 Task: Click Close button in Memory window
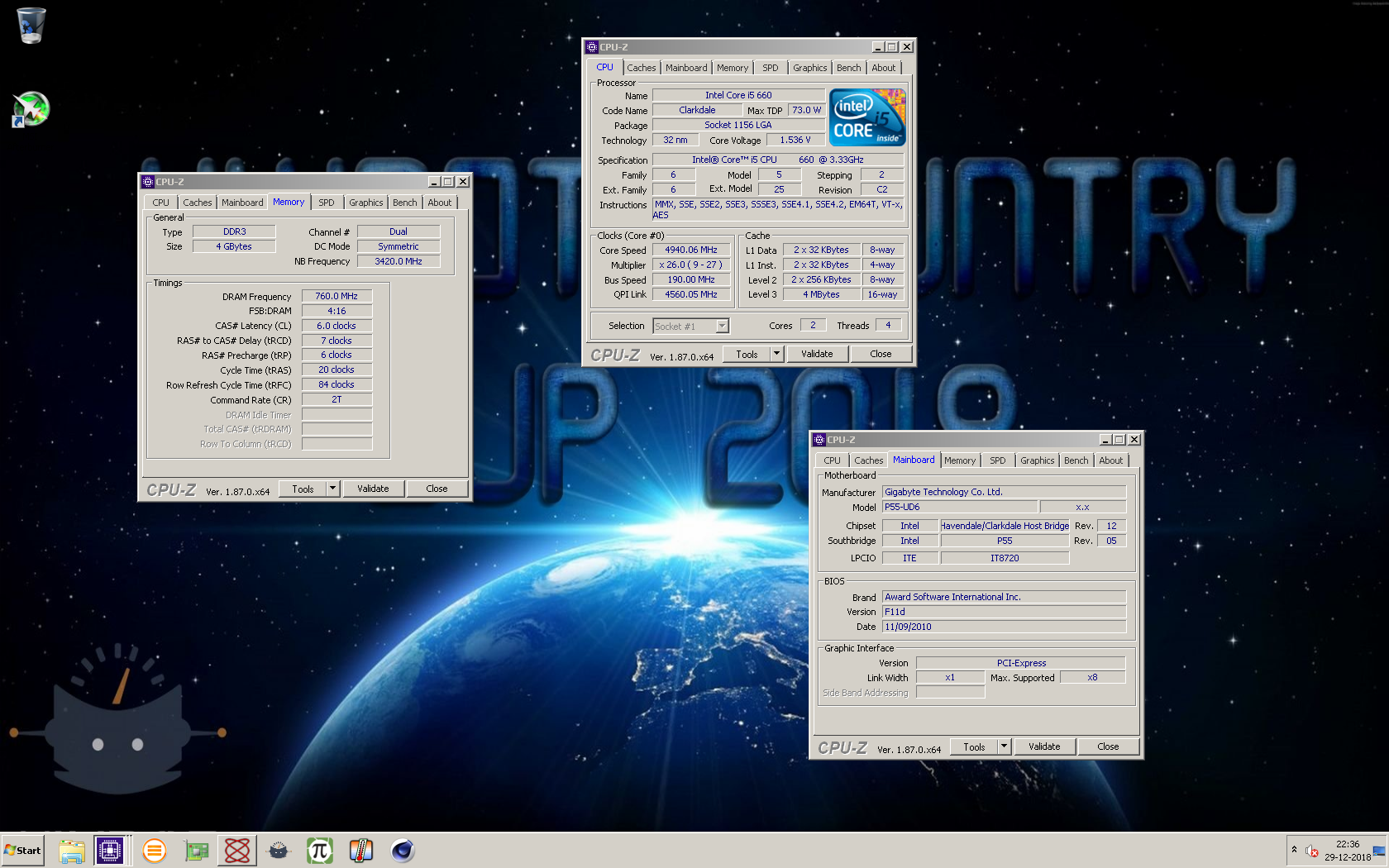[x=437, y=489]
